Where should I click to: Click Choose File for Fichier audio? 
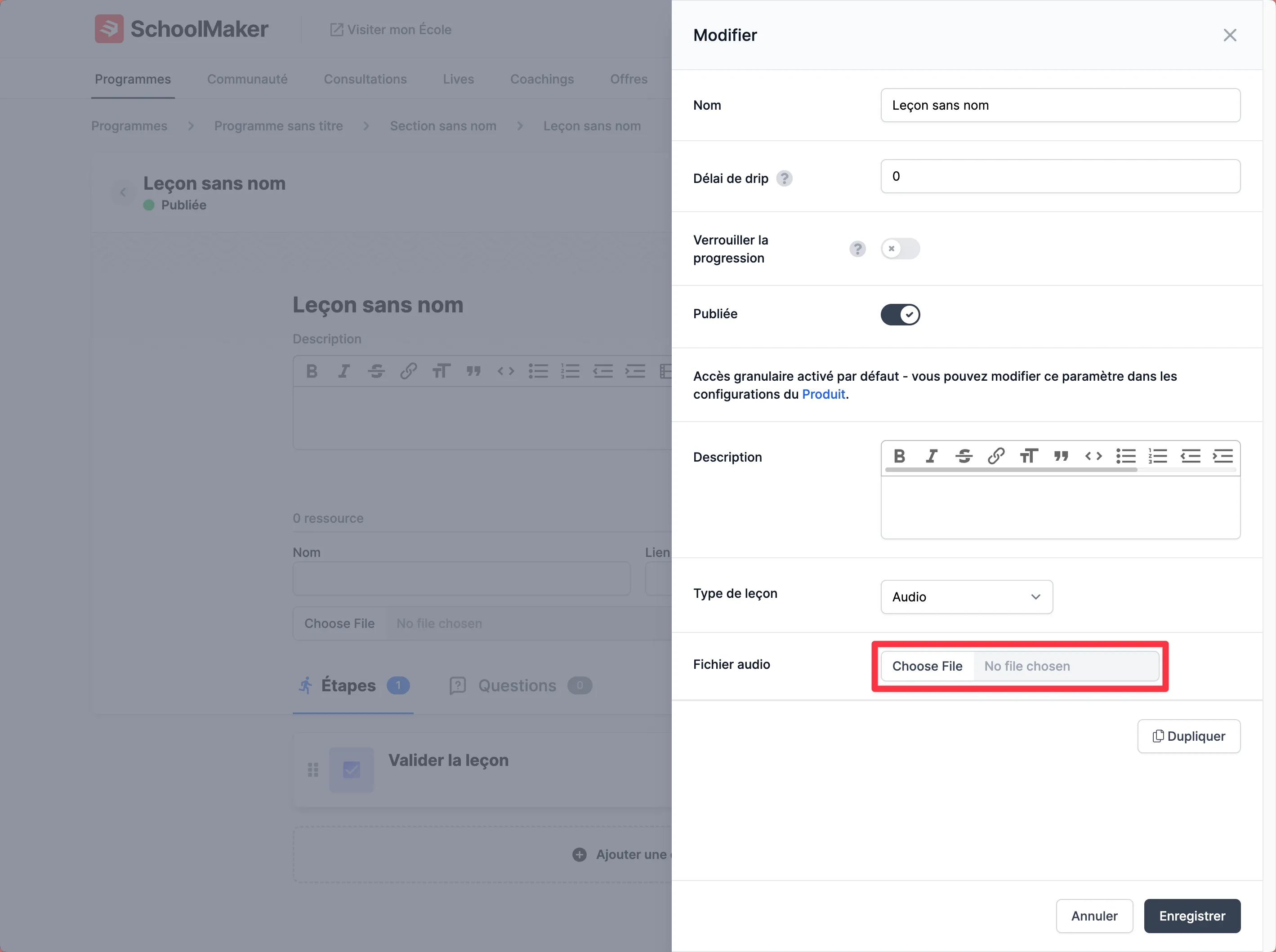point(927,666)
